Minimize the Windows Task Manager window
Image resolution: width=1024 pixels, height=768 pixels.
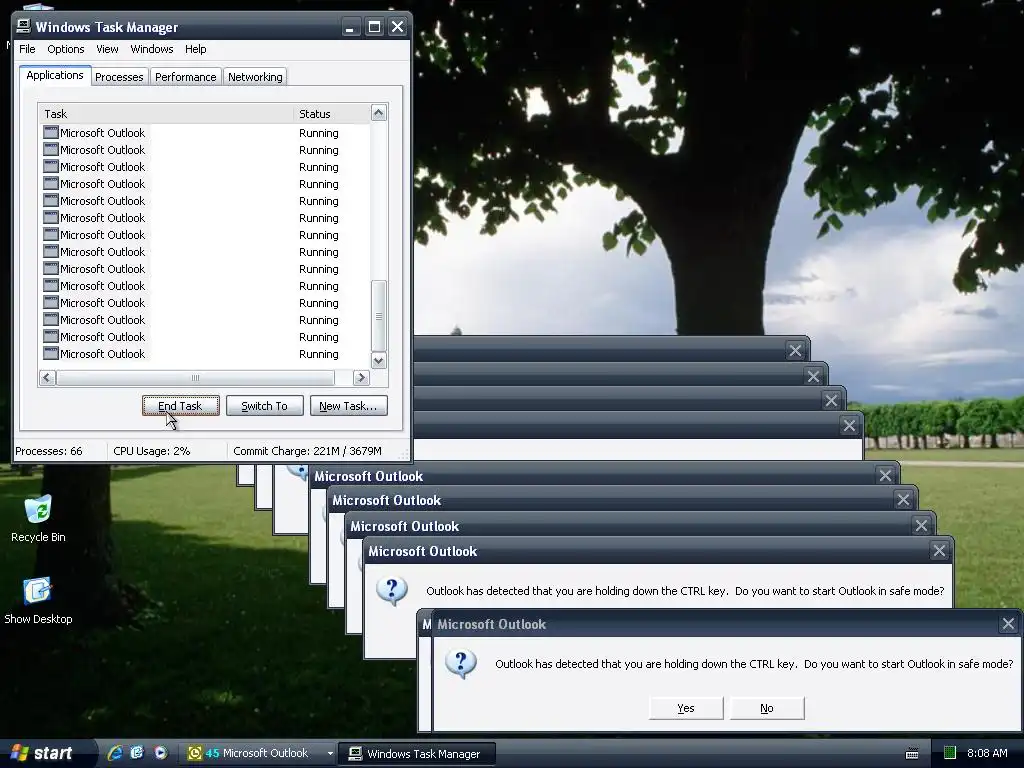pyautogui.click(x=350, y=27)
